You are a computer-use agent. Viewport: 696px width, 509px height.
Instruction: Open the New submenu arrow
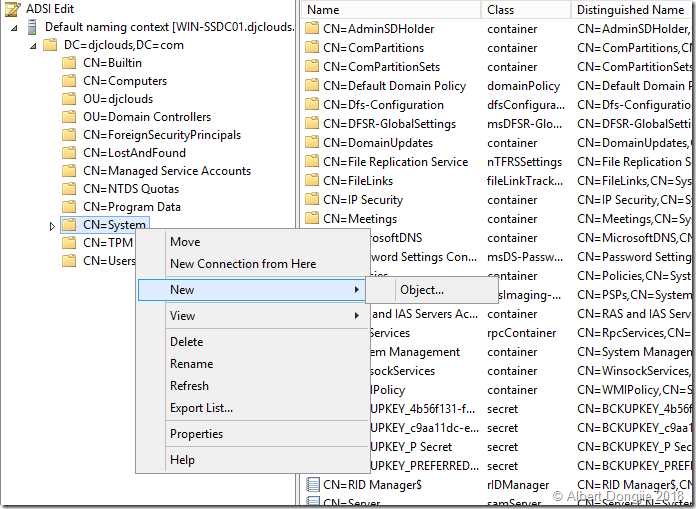tap(356, 290)
